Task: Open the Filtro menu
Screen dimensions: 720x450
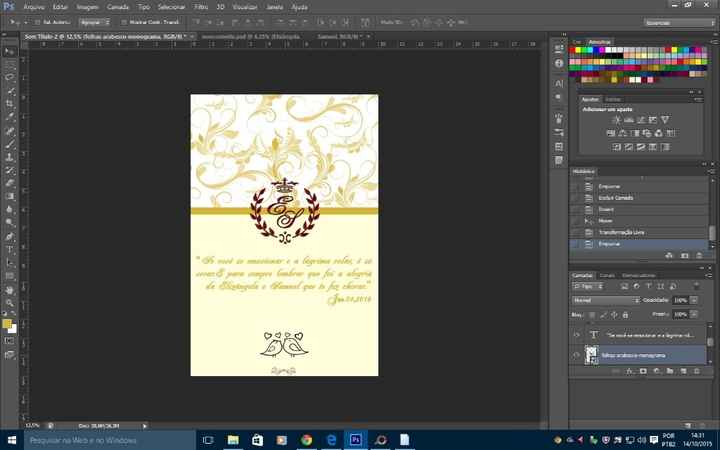Action: [201, 7]
